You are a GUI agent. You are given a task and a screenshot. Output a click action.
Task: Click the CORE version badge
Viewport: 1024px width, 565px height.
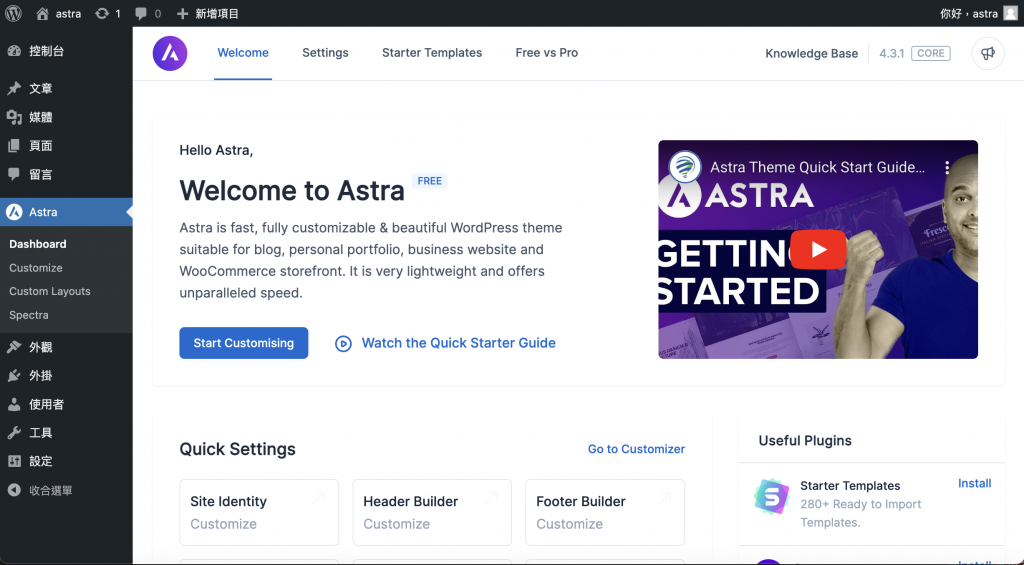click(x=931, y=54)
